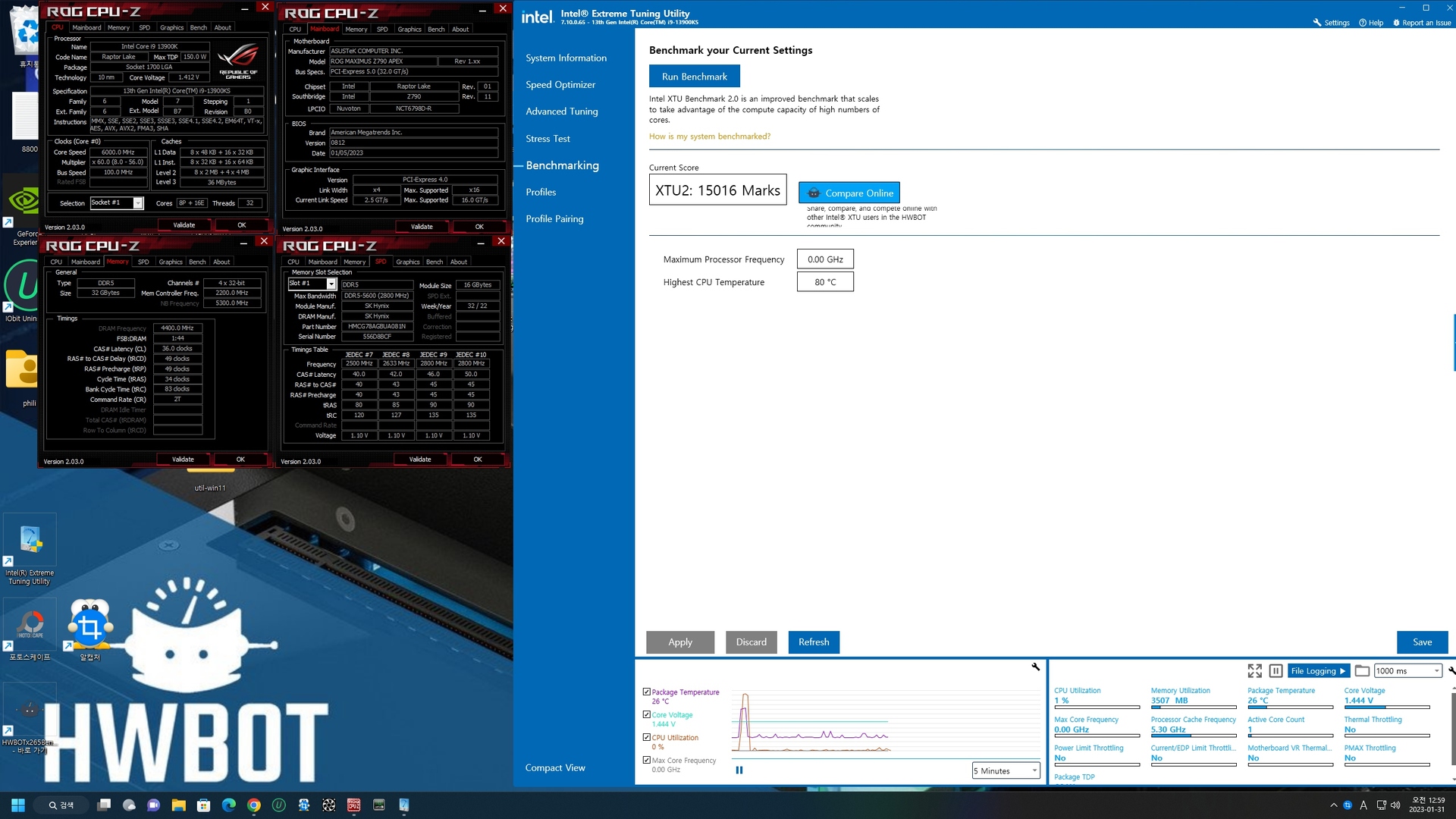Click the Highest CPU Temperature value field
This screenshot has width=1456, height=819.
pyautogui.click(x=825, y=282)
